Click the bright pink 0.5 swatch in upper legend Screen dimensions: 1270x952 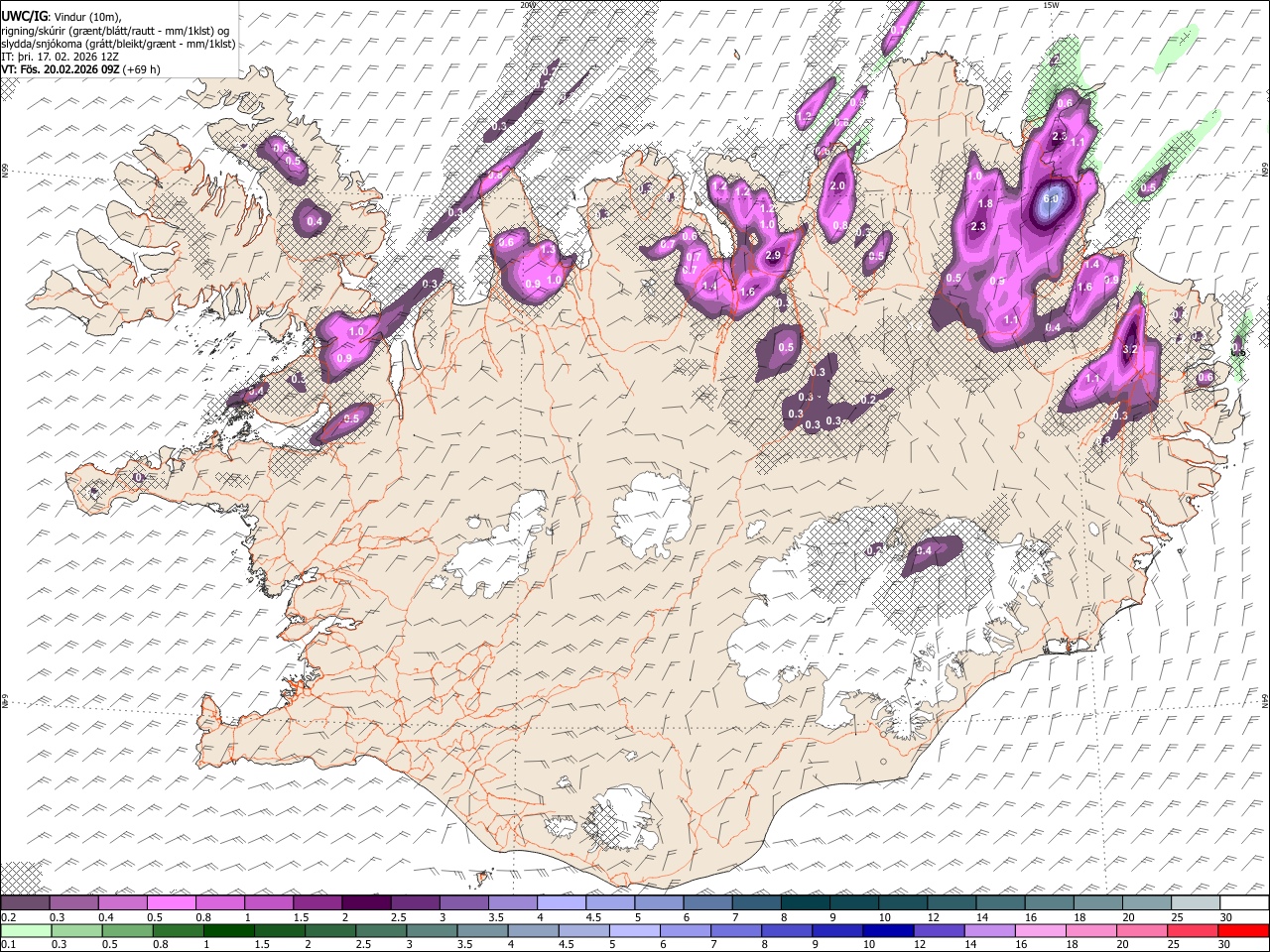172,903
